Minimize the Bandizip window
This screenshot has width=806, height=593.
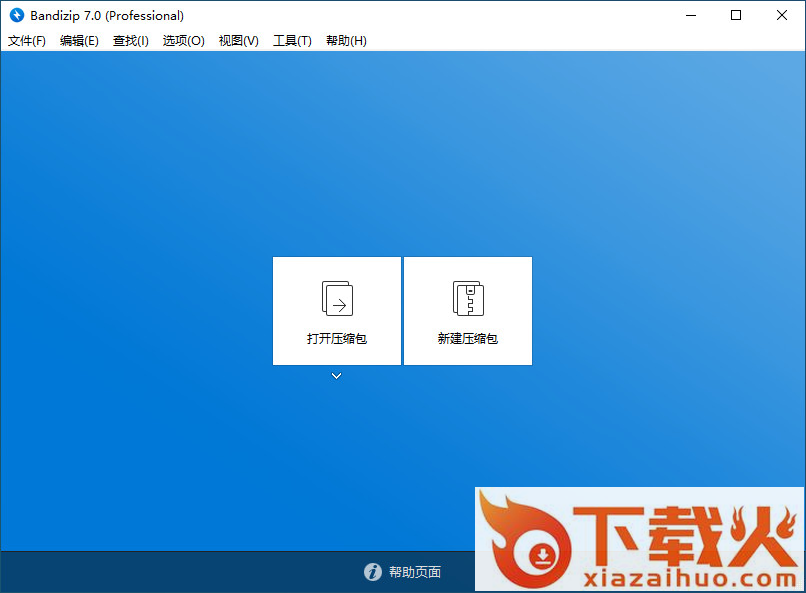690,15
